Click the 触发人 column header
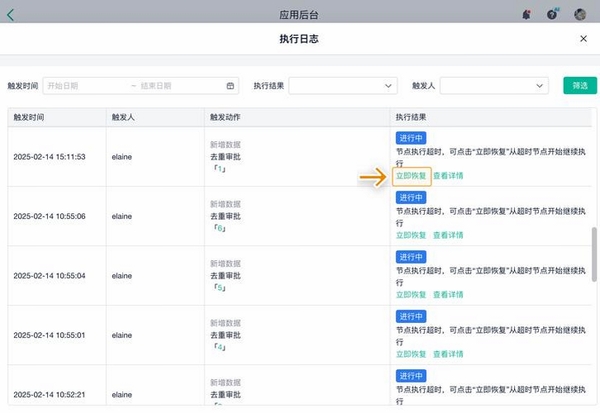 (123, 117)
